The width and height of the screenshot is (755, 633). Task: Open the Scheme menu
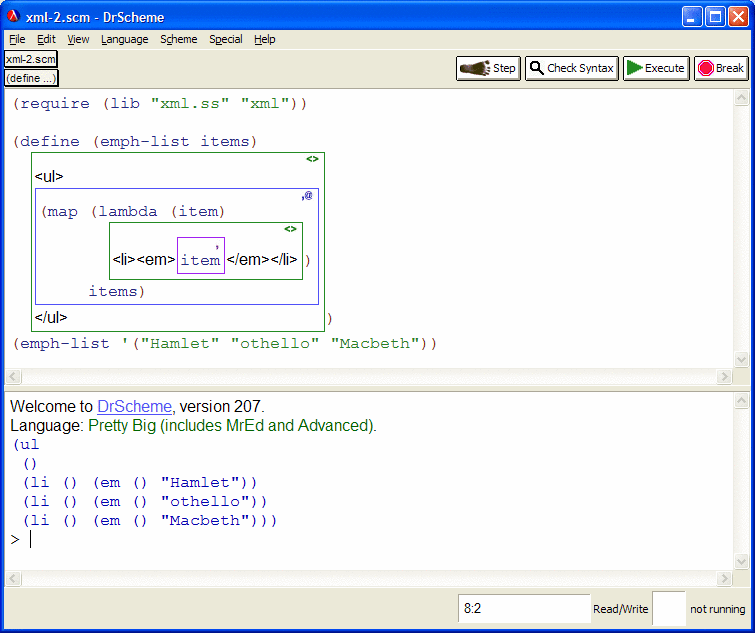click(x=179, y=39)
